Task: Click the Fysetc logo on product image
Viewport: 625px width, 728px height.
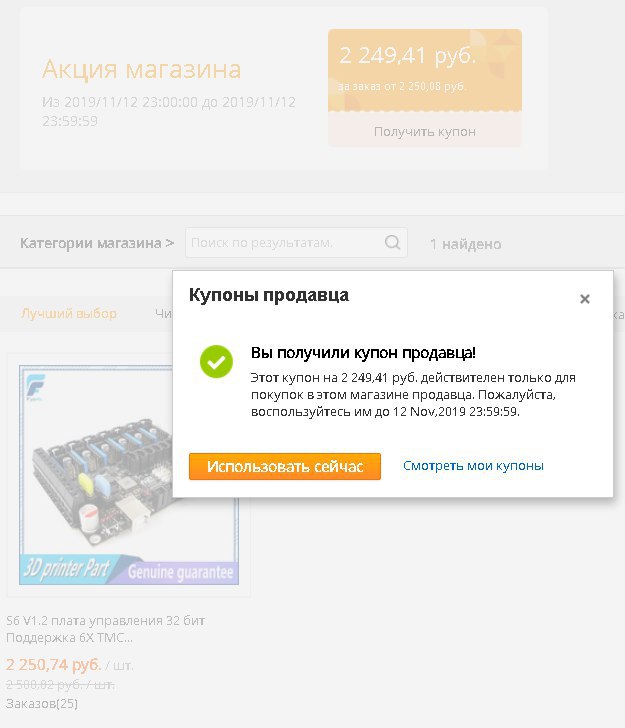Action: pos(35,386)
